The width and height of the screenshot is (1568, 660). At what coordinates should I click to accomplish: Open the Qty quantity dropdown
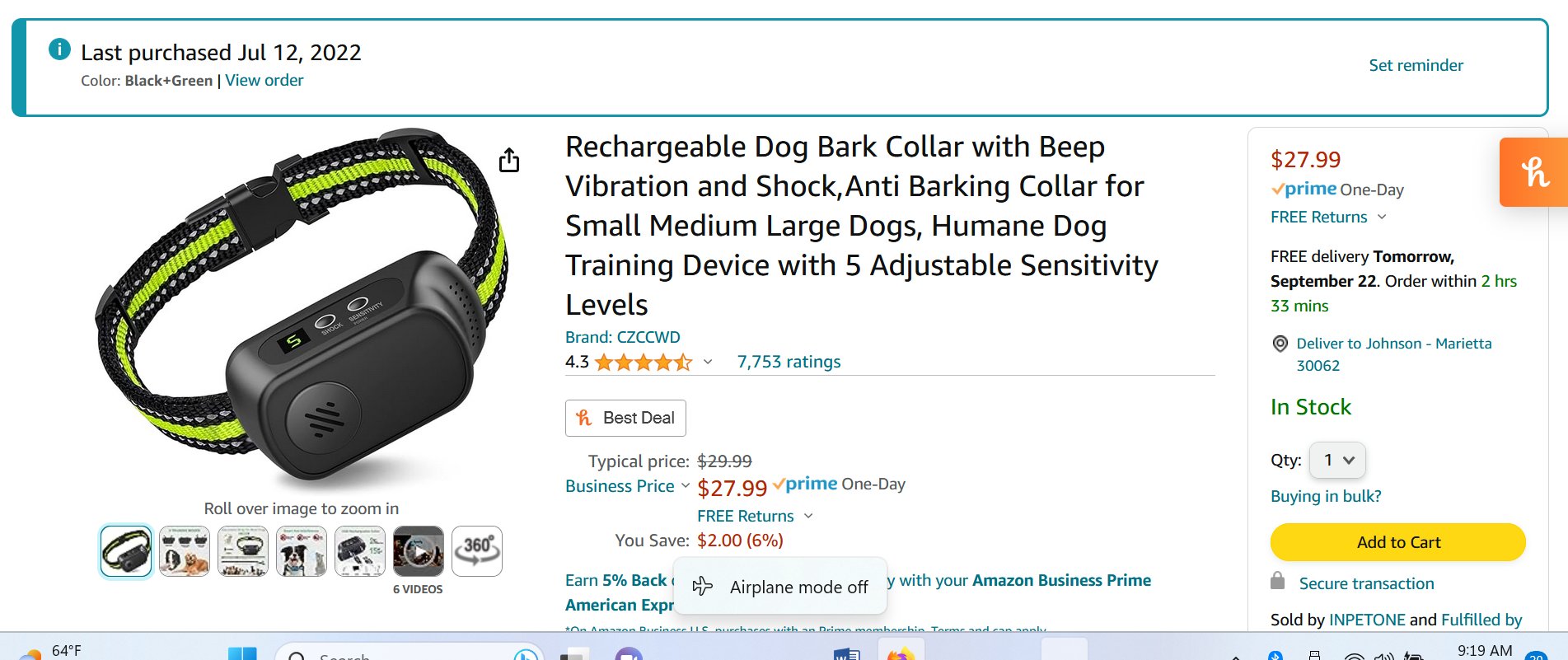(x=1338, y=460)
